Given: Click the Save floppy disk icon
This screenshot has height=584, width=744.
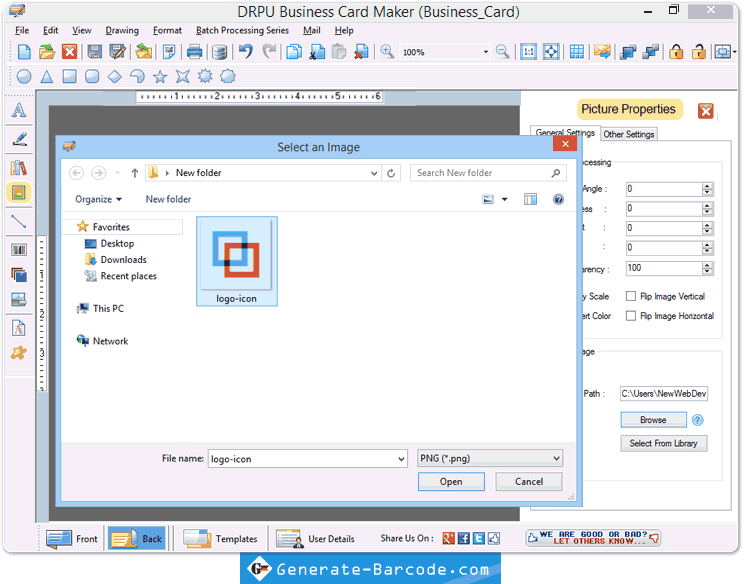Looking at the screenshot, I should coord(94,52).
